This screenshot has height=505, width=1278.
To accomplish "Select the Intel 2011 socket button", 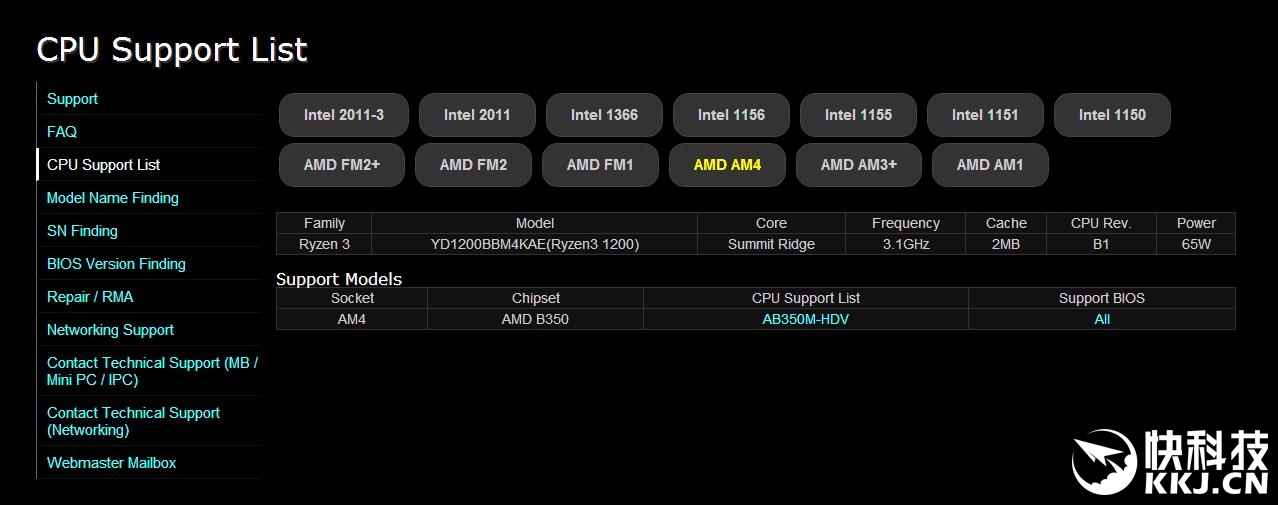I will (477, 115).
